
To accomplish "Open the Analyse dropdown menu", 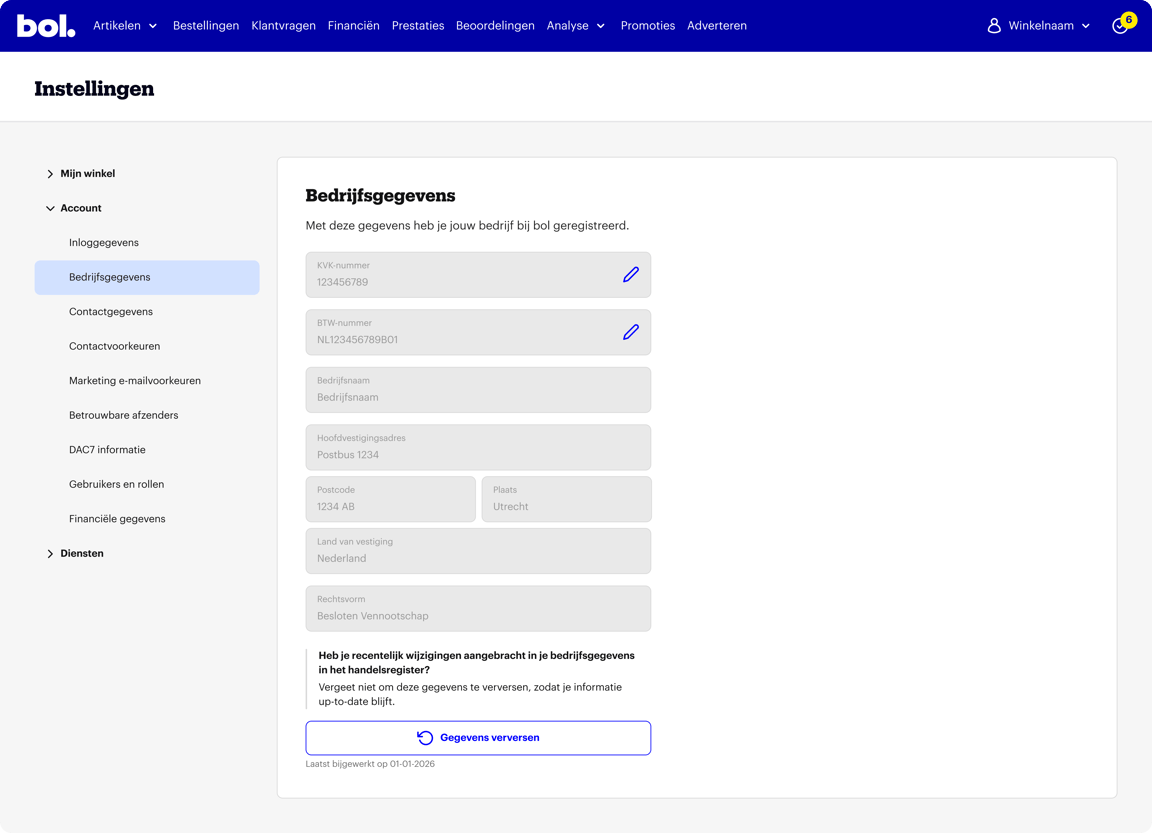I will point(576,26).
